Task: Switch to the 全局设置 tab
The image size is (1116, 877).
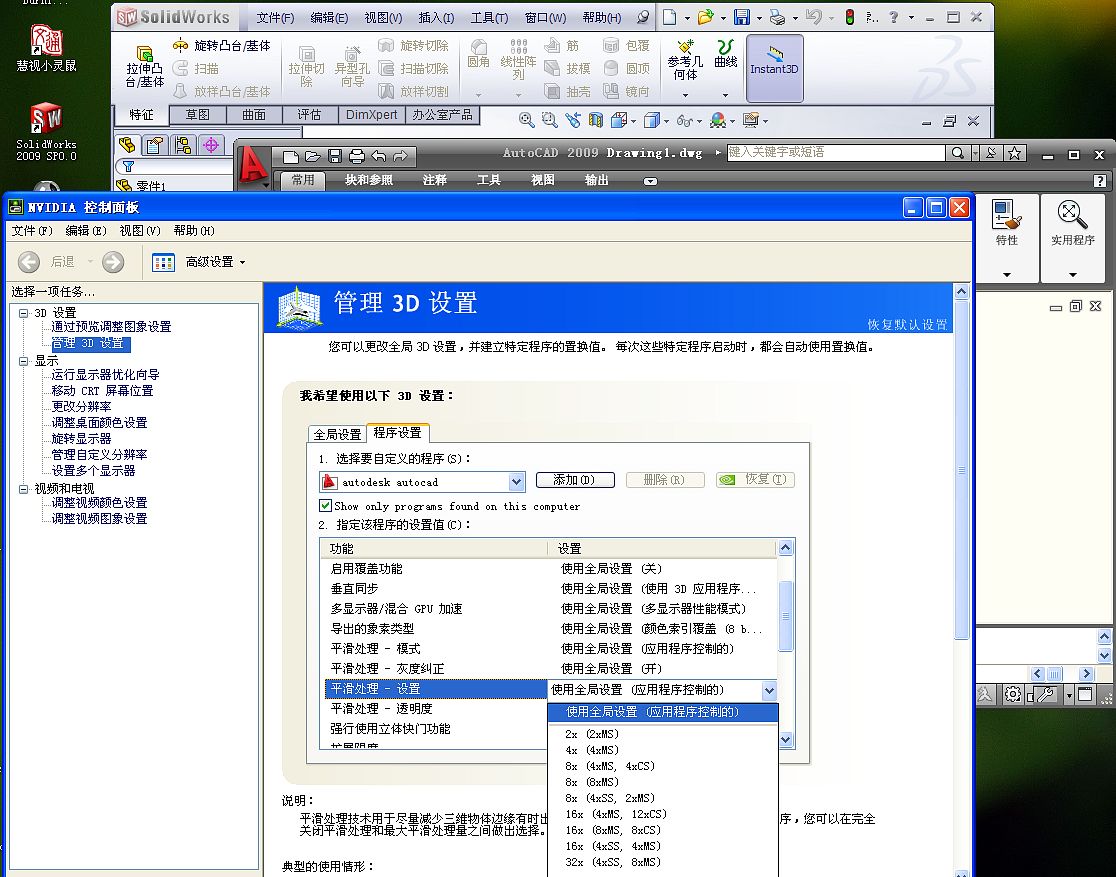Action: coord(338,434)
